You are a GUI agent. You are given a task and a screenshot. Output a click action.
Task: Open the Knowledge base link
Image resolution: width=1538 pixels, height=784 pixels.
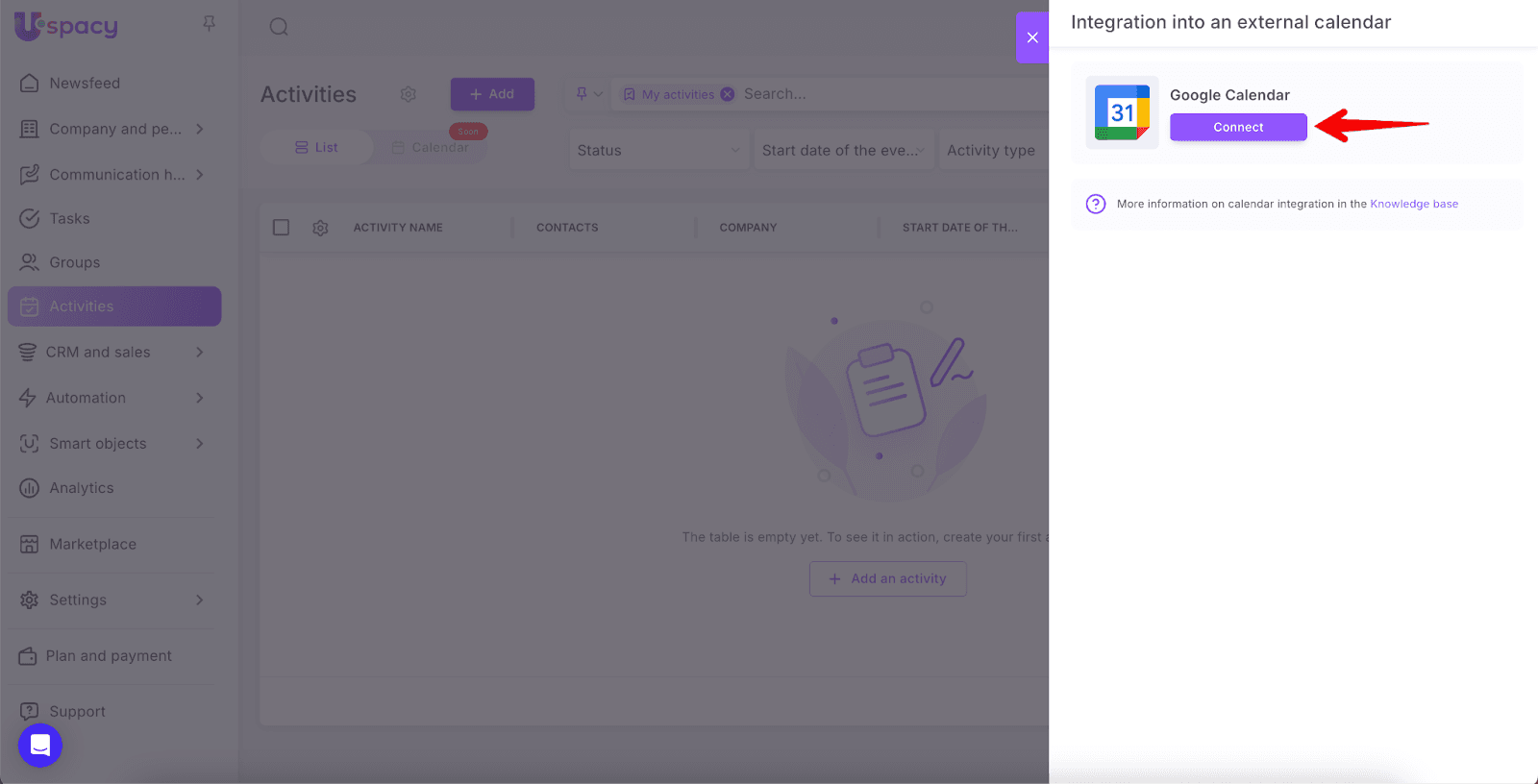1413,204
